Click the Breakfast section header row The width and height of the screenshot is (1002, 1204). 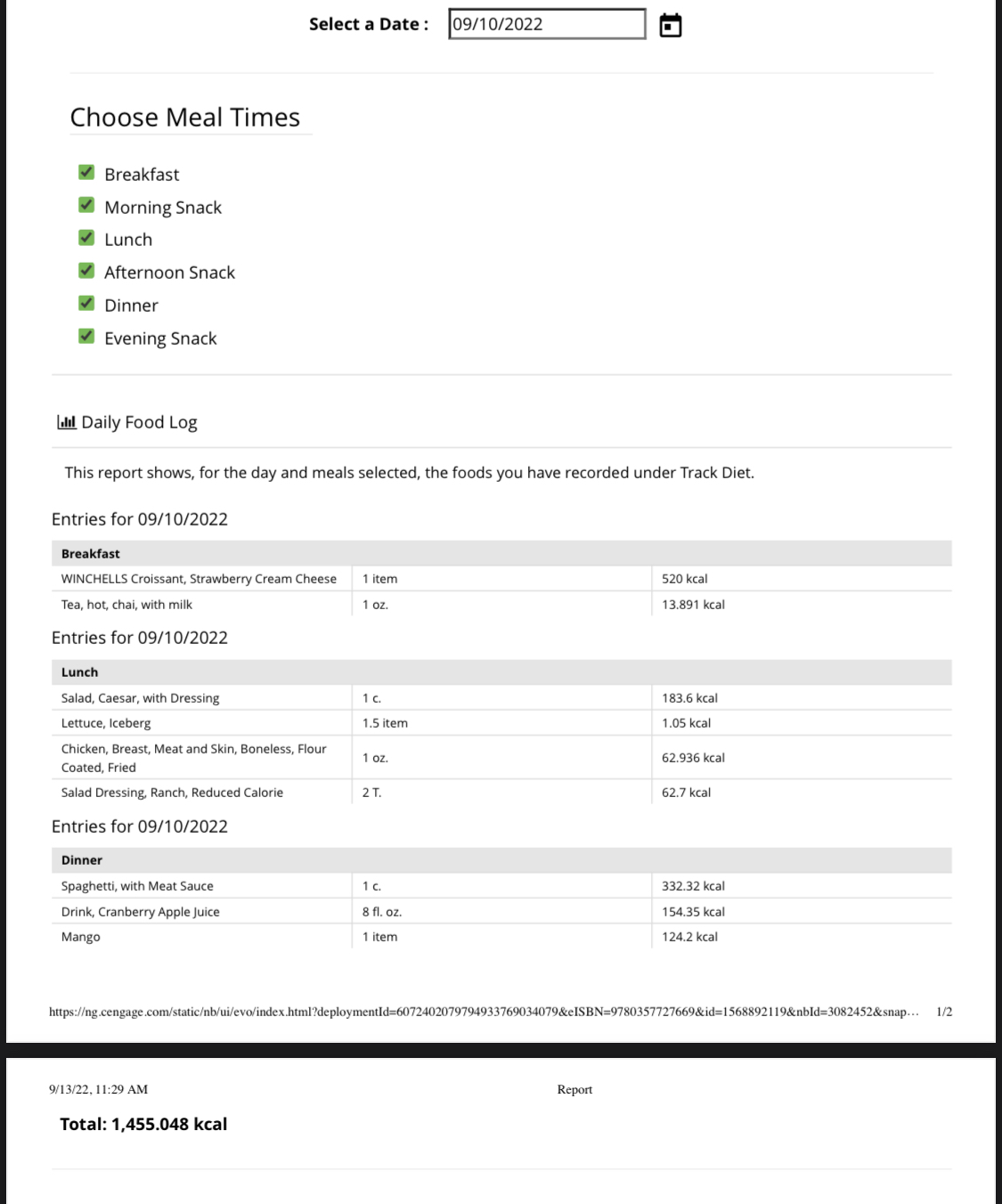pos(501,554)
